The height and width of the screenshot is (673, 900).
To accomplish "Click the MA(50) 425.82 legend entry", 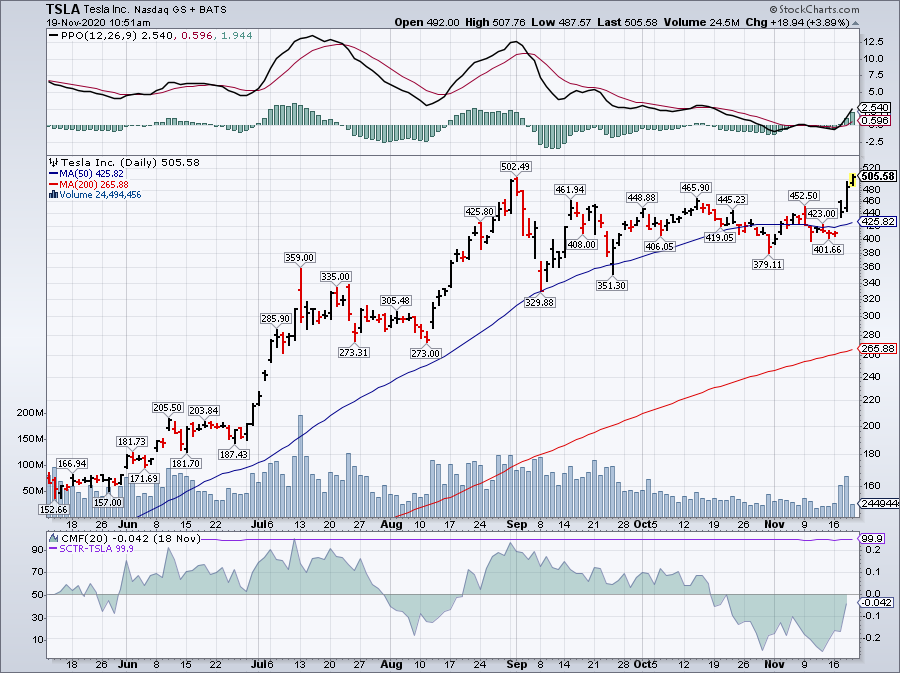I will coord(91,173).
